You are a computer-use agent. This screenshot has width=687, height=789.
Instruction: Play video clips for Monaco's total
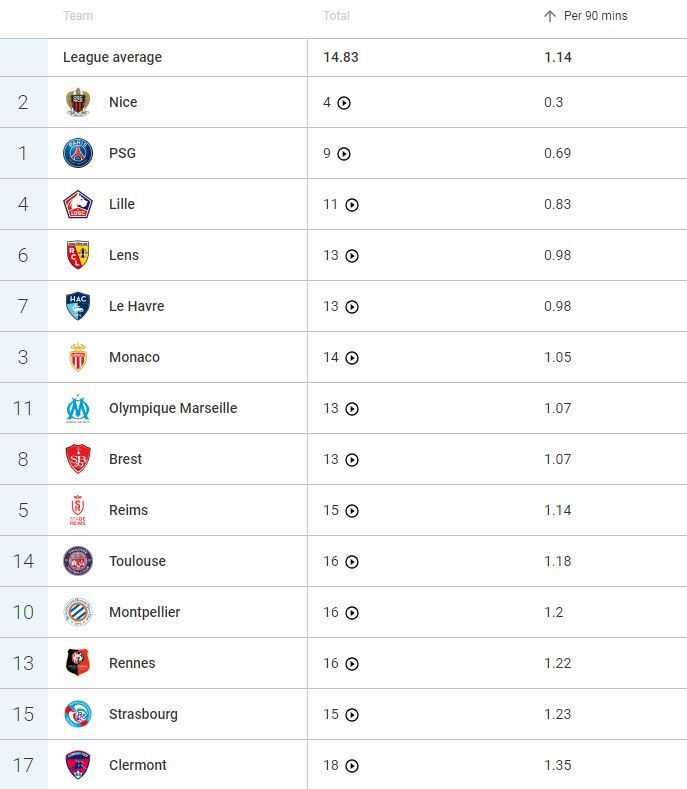tap(352, 358)
